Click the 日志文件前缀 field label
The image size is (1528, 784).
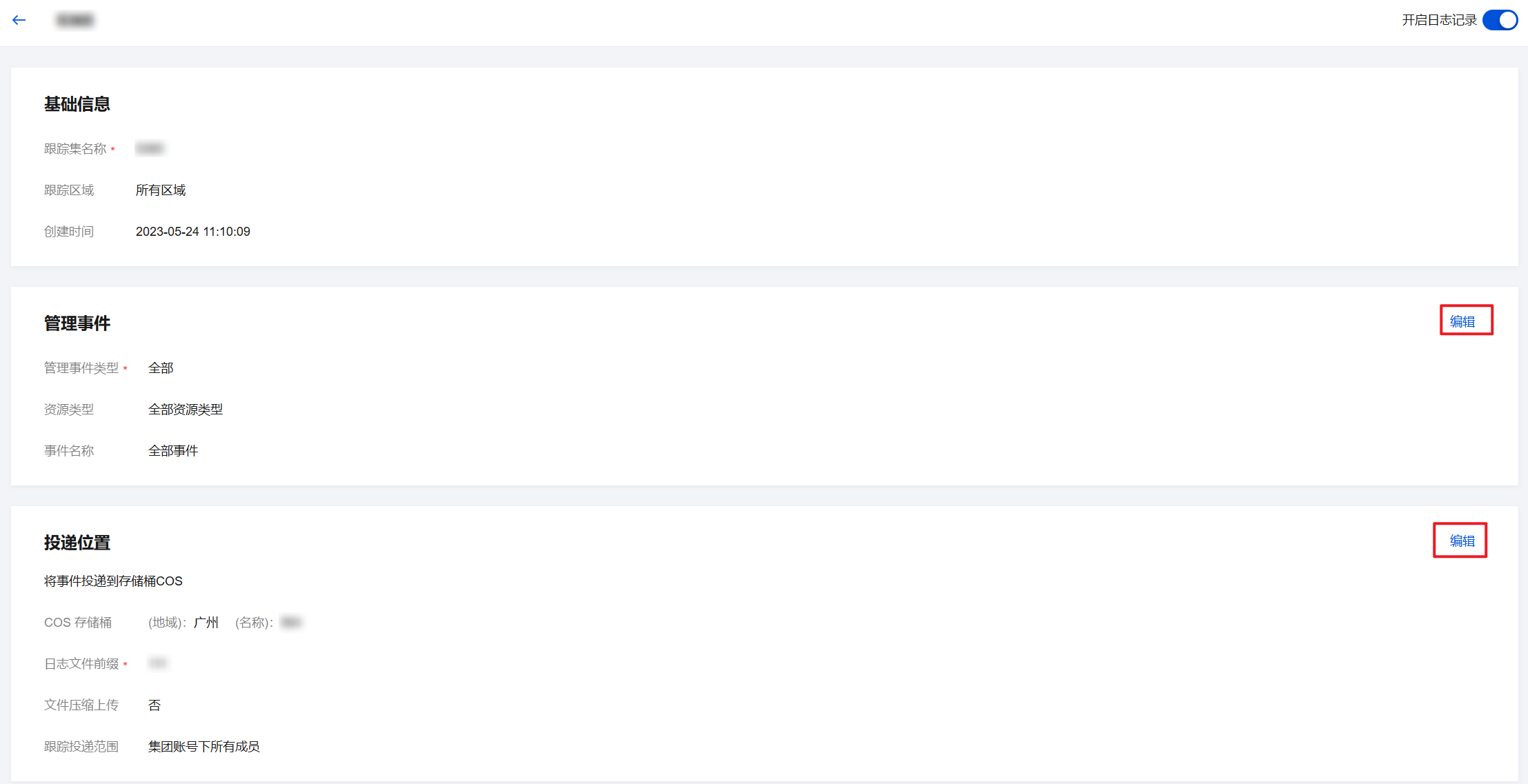click(x=81, y=664)
